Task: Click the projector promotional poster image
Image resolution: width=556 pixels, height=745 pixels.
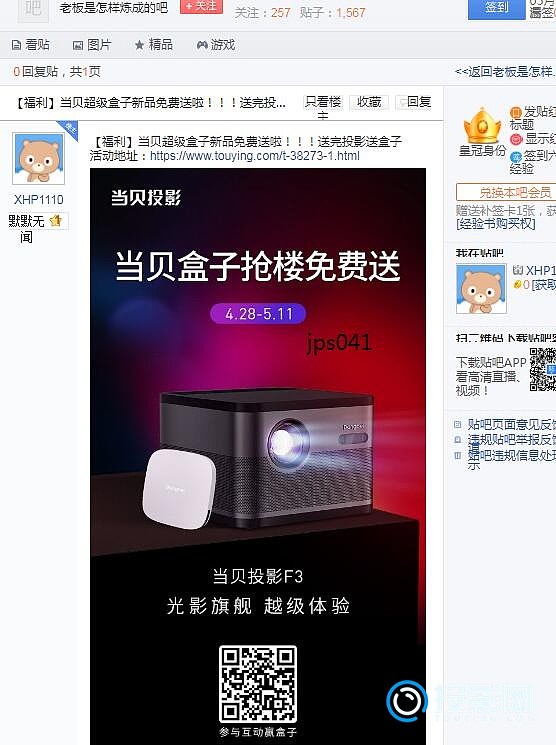Action: point(258,456)
